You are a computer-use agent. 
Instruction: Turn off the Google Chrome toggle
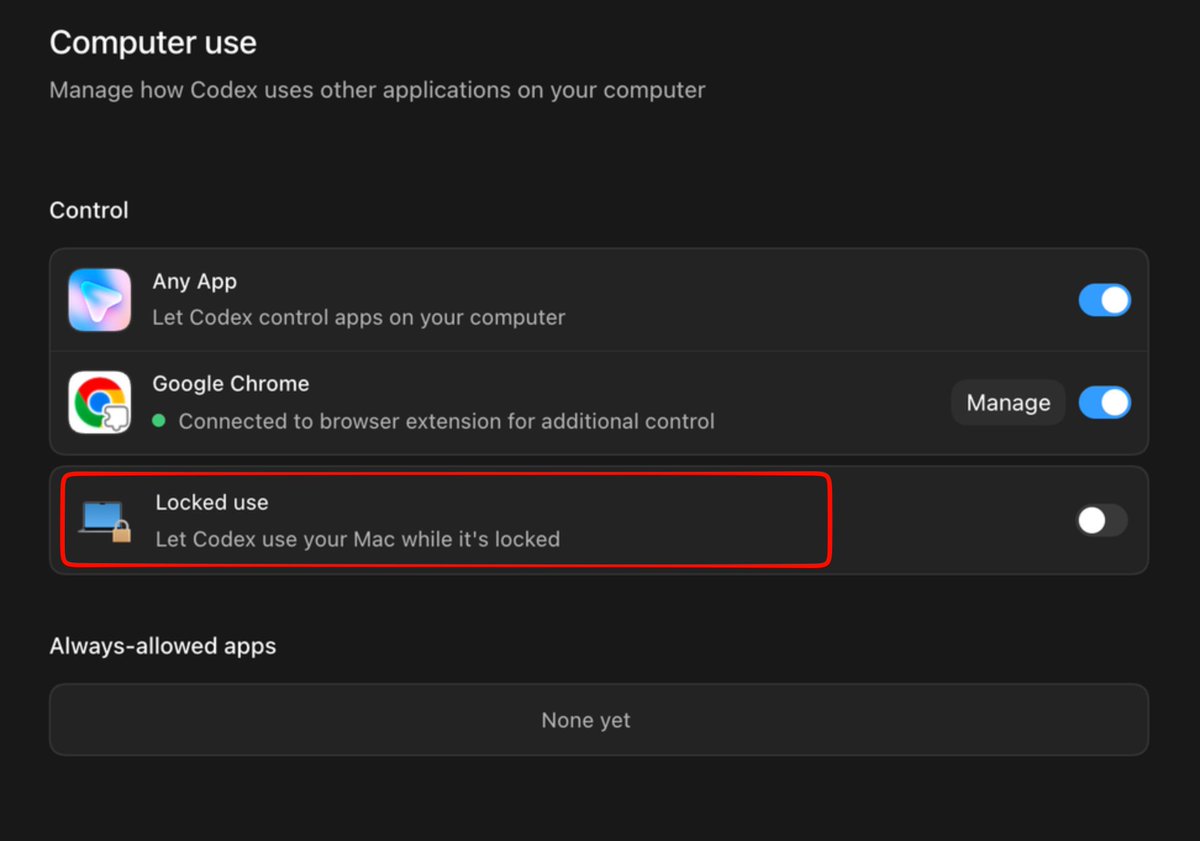point(1105,402)
